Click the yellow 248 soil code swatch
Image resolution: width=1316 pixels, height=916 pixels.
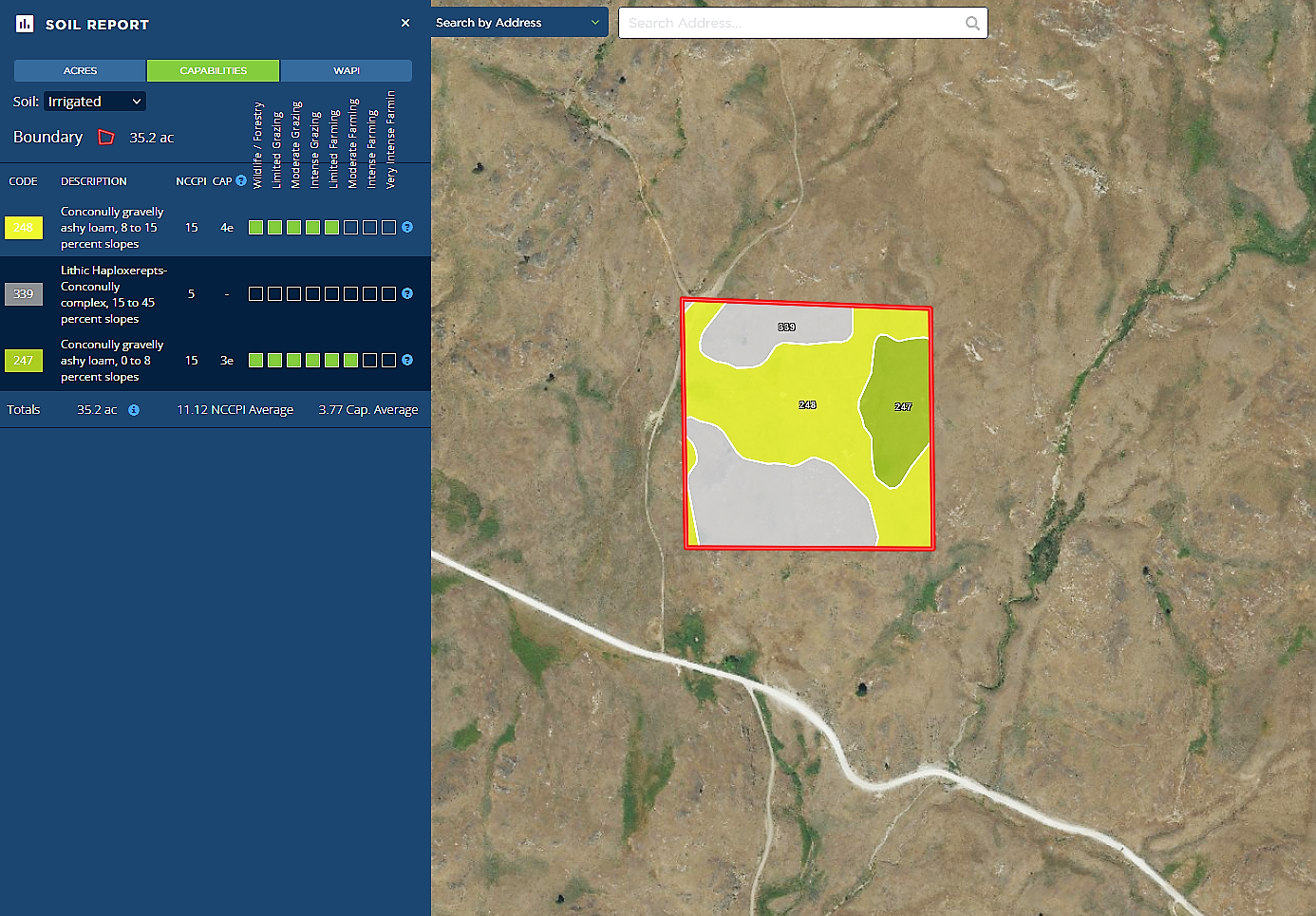pos(24,228)
